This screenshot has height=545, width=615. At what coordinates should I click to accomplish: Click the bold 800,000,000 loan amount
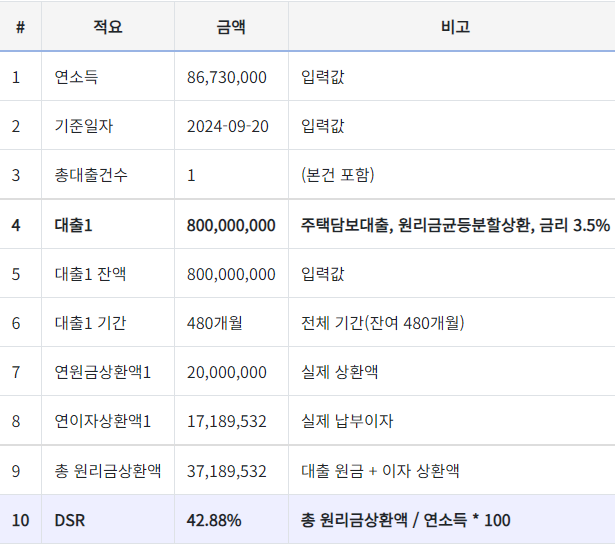pyautogui.click(x=231, y=225)
